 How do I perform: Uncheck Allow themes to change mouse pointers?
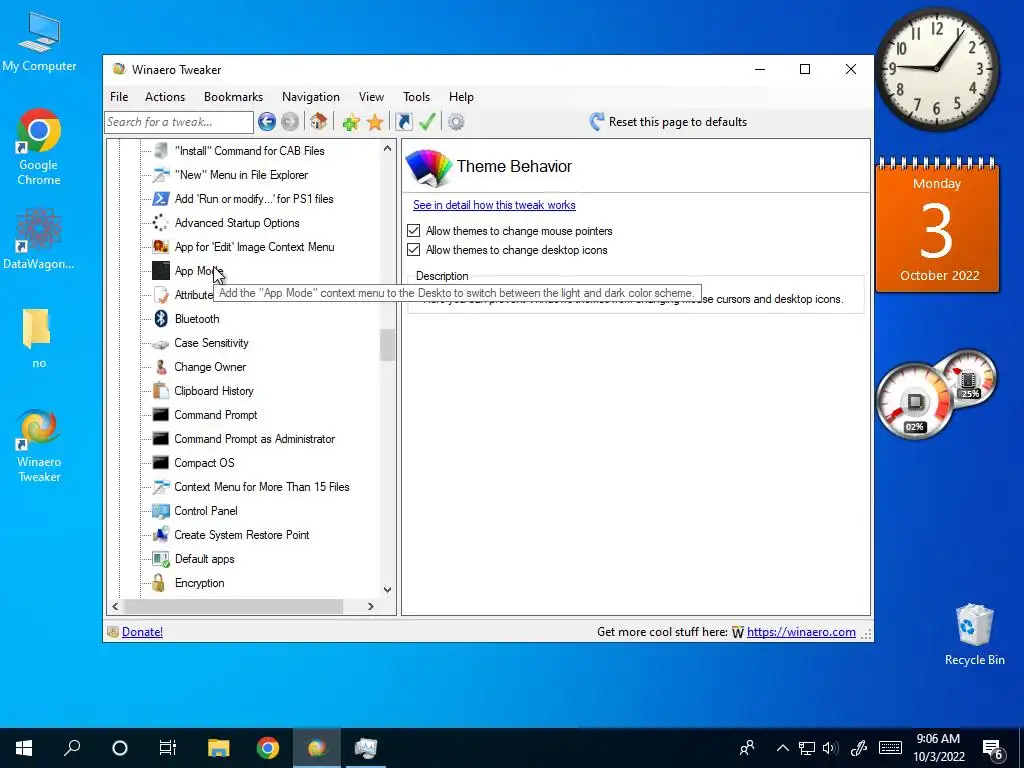click(x=413, y=231)
